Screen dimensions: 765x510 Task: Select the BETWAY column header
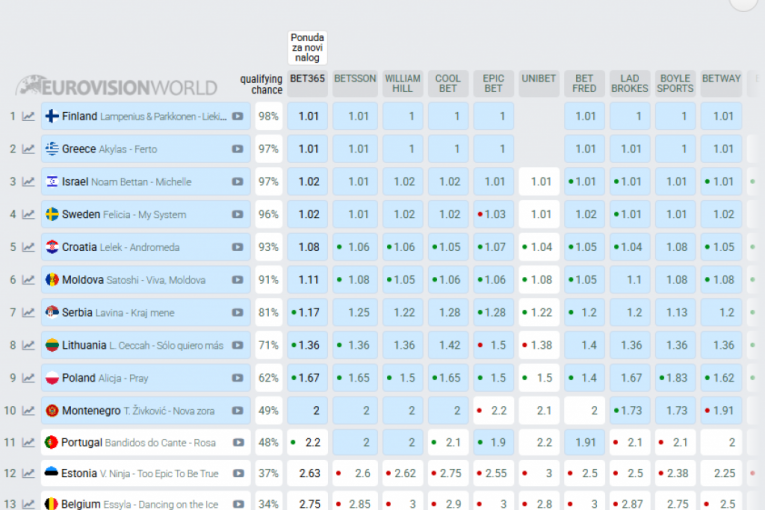point(721,83)
